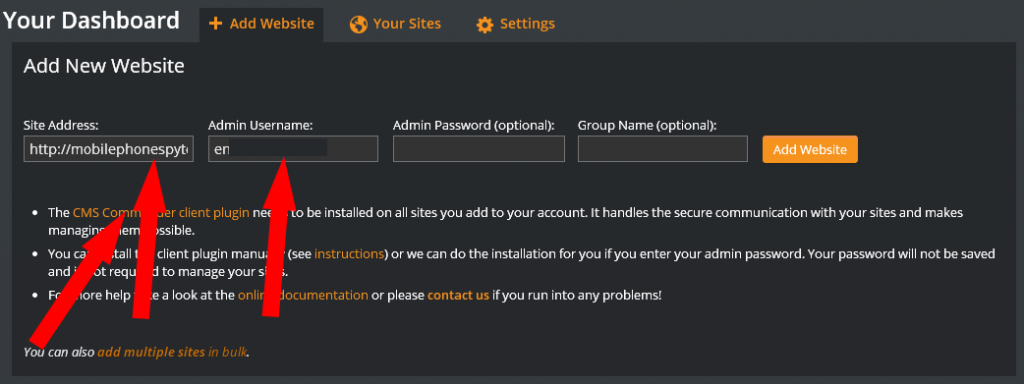The image size is (1024, 384).
Task: Click the plus icon on Add Website tab
Action: point(216,24)
